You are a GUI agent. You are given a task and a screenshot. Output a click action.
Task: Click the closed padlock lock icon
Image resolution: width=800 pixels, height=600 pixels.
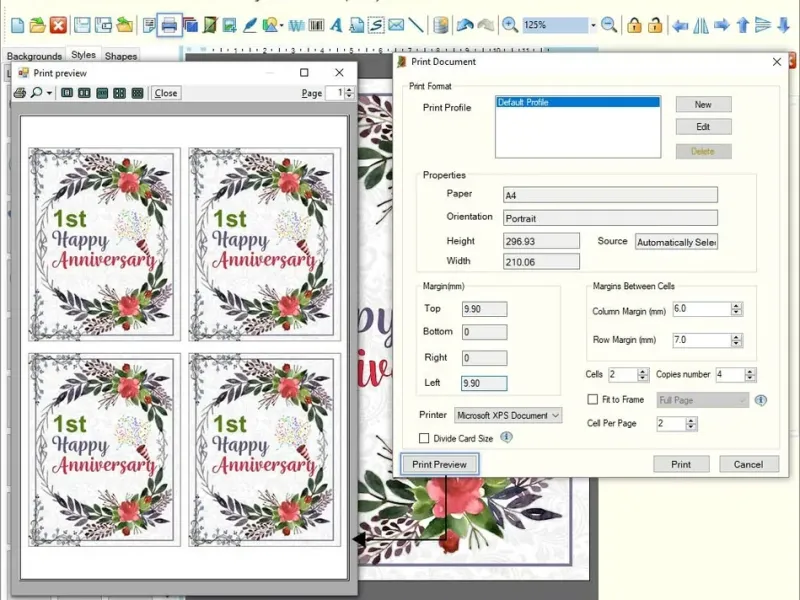[634, 25]
